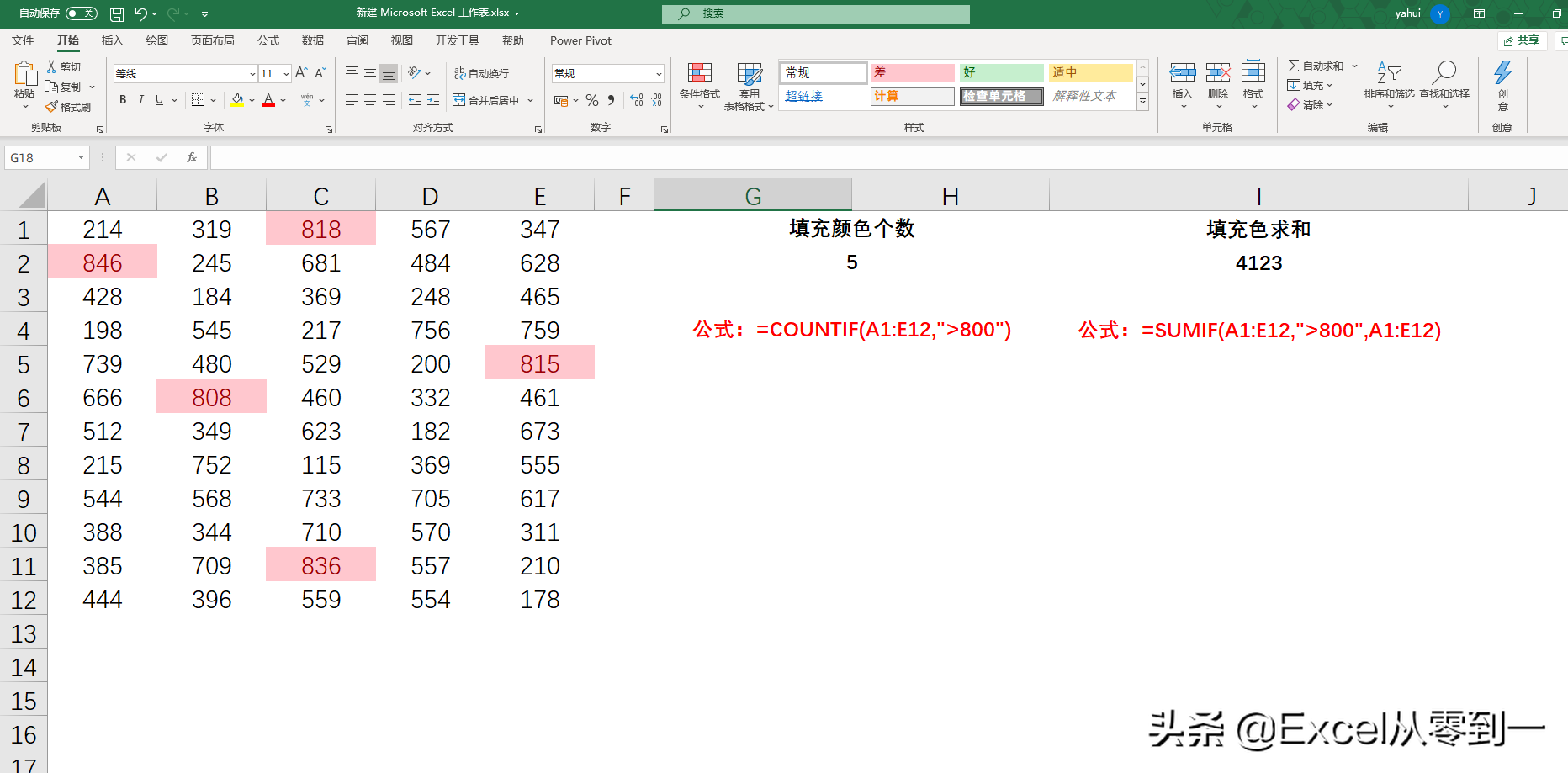Switch to the 页面布局 Page Layout tab
Viewport: 1568px width, 773px height.
[x=212, y=40]
